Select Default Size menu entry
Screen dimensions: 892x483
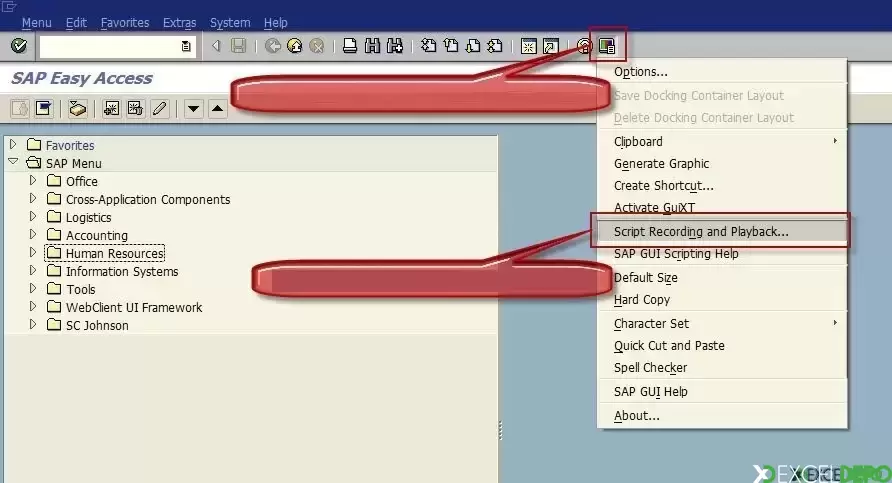click(x=722, y=278)
